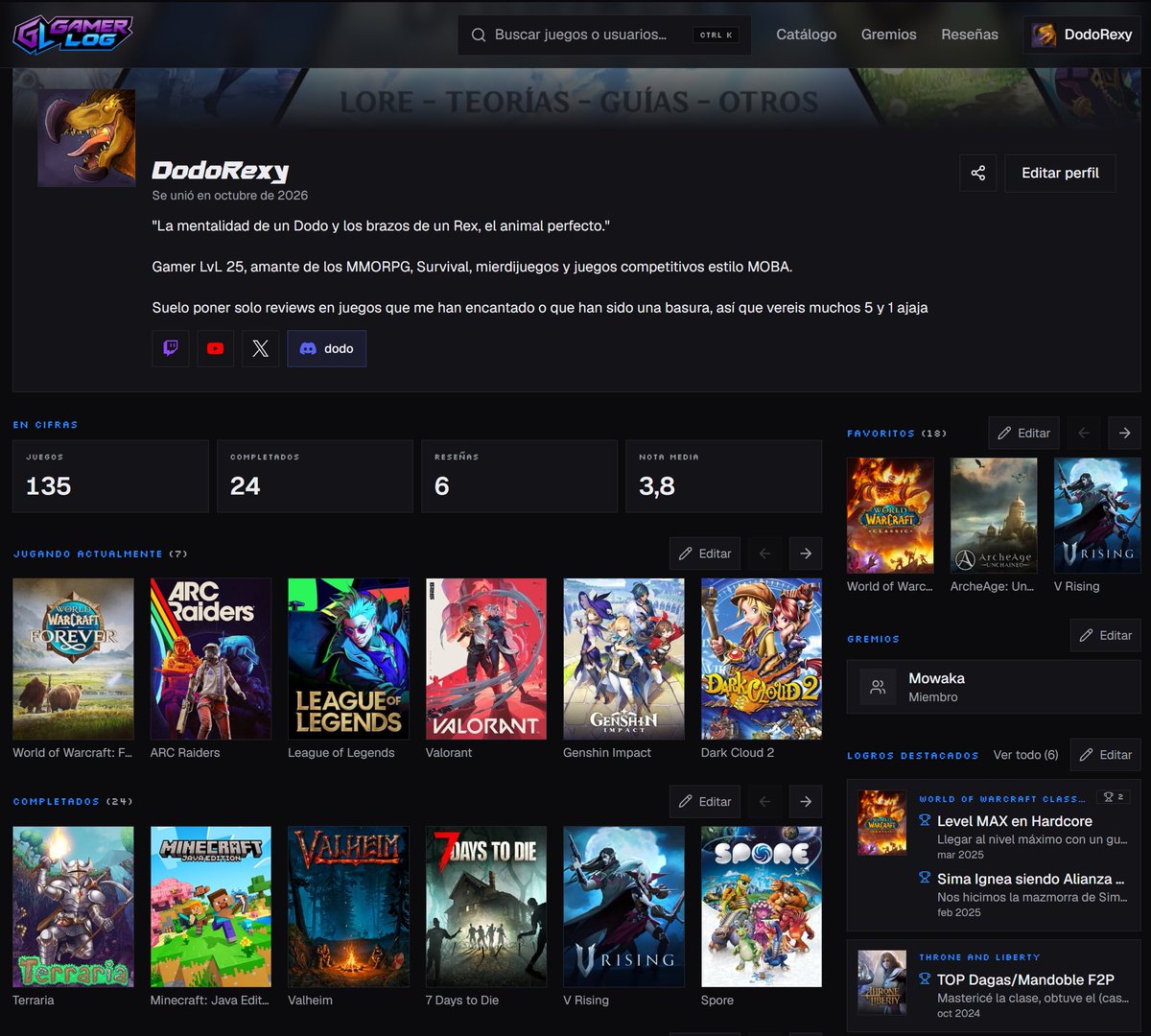The image size is (1151, 1036).
Task: Open the Dark Cloud 2 cover
Action: pyautogui.click(x=762, y=659)
